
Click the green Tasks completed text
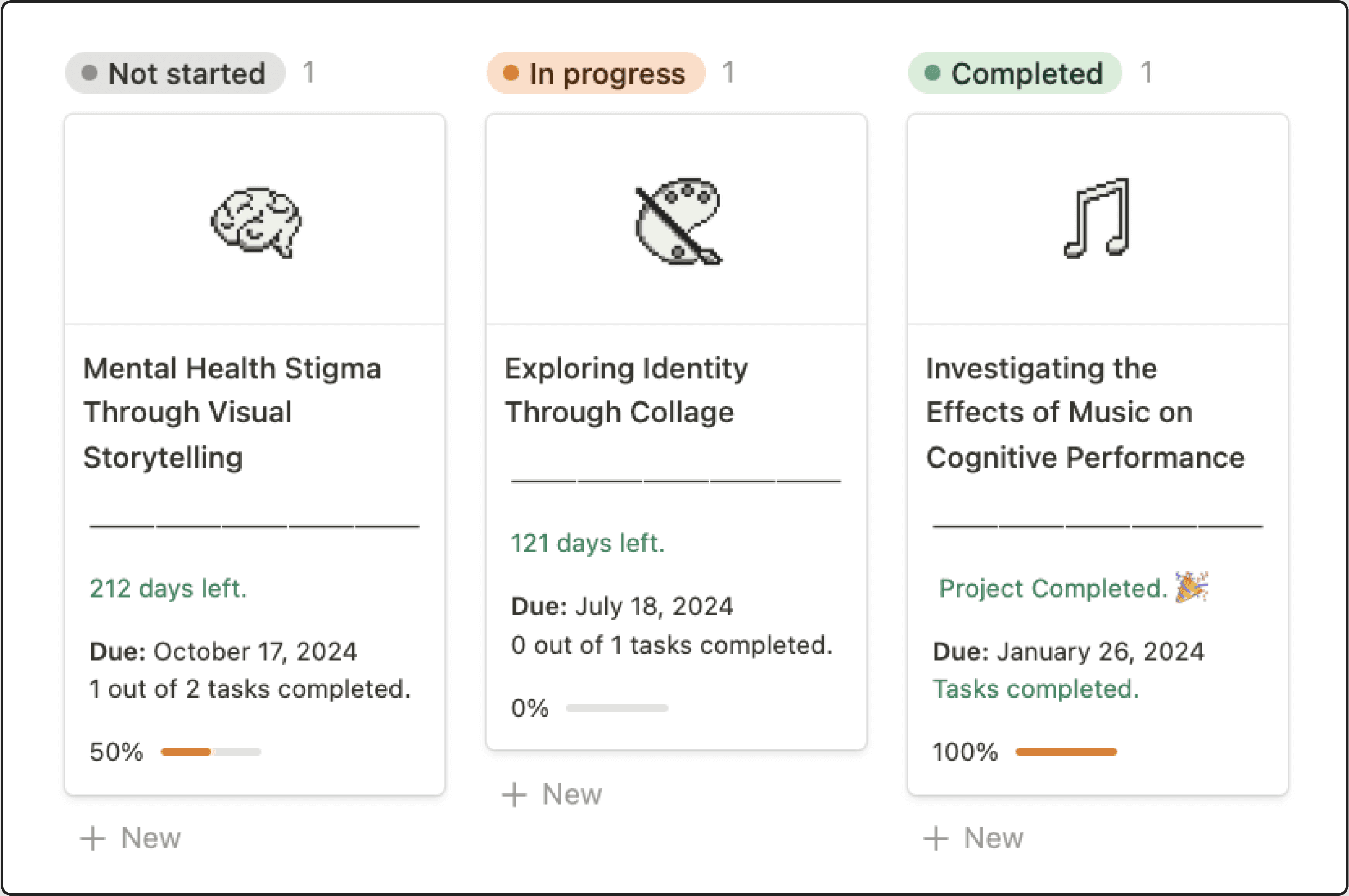1036,688
